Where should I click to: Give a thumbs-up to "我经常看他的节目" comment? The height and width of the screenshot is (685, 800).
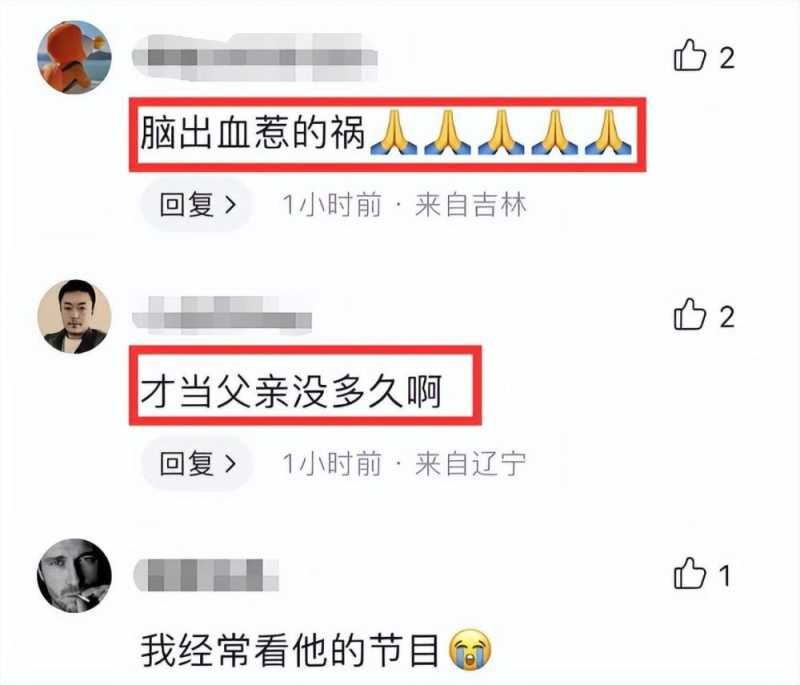(x=690, y=573)
